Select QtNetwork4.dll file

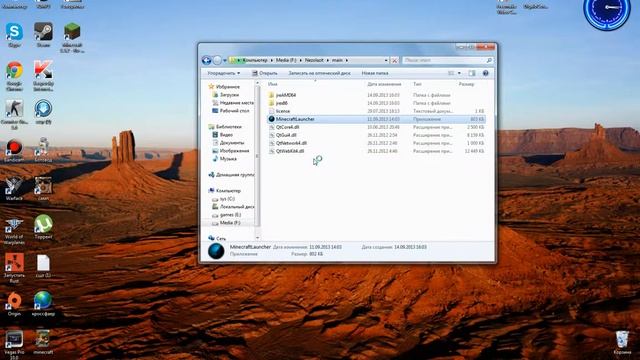pyautogui.click(x=291, y=143)
